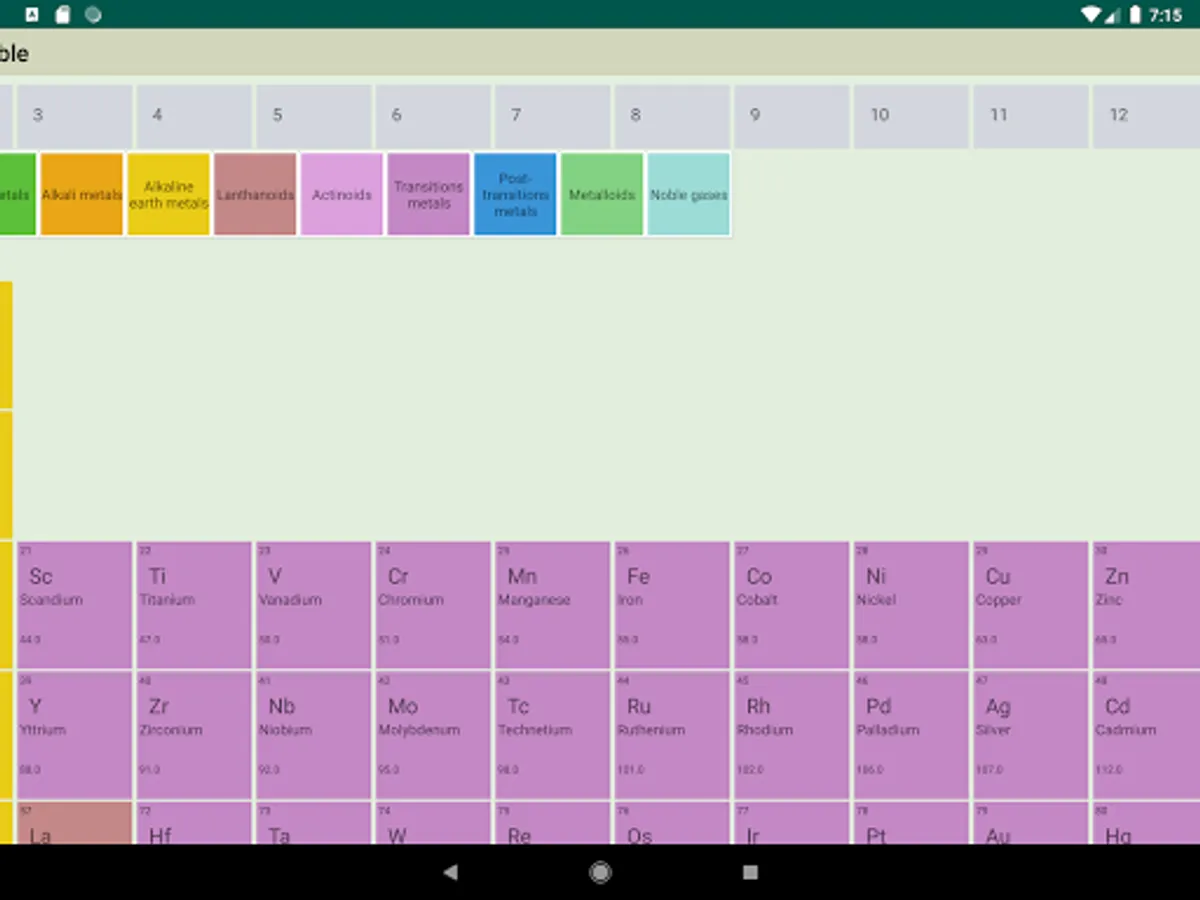Image resolution: width=1200 pixels, height=900 pixels.
Task: Open the Molybdenum (Mo) element tile
Action: click(433, 735)
